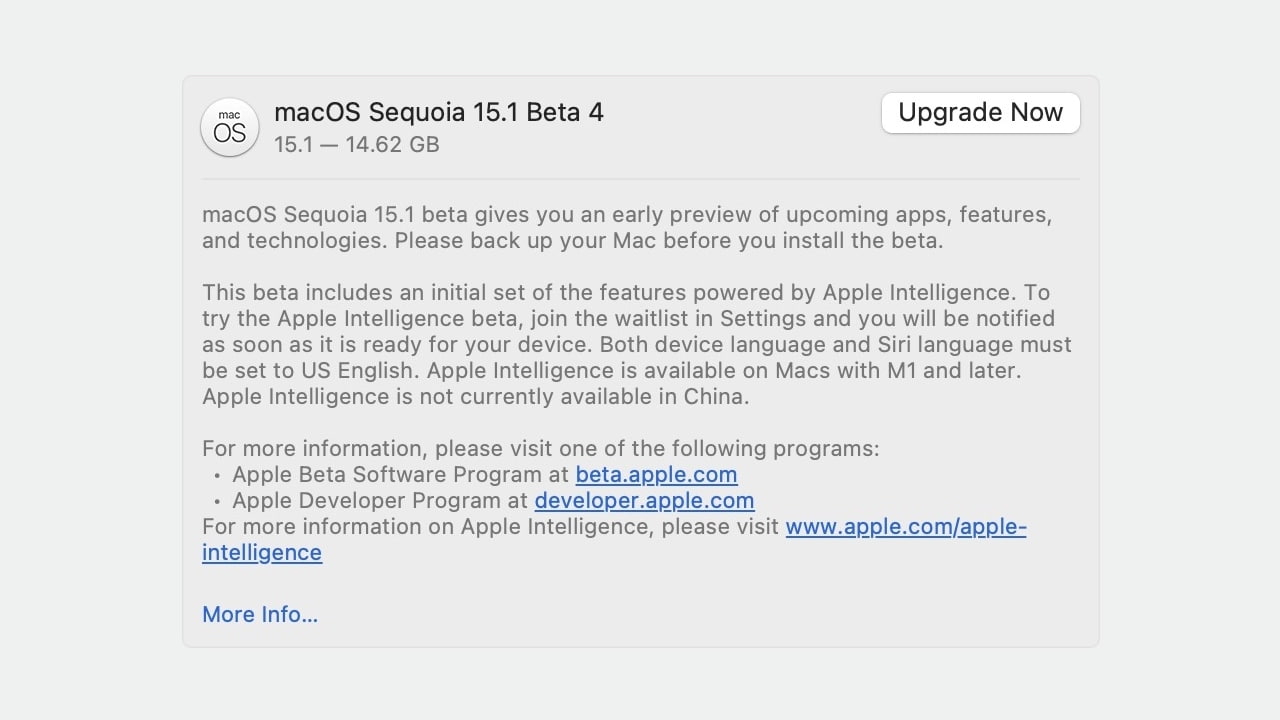Click the macOS round logo icon

coord(230,127)
